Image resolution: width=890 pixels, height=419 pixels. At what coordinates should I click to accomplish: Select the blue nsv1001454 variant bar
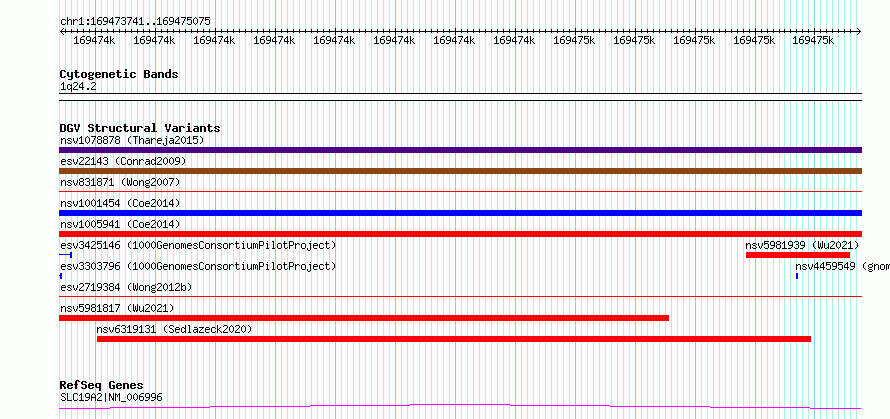tap(460, 213)
